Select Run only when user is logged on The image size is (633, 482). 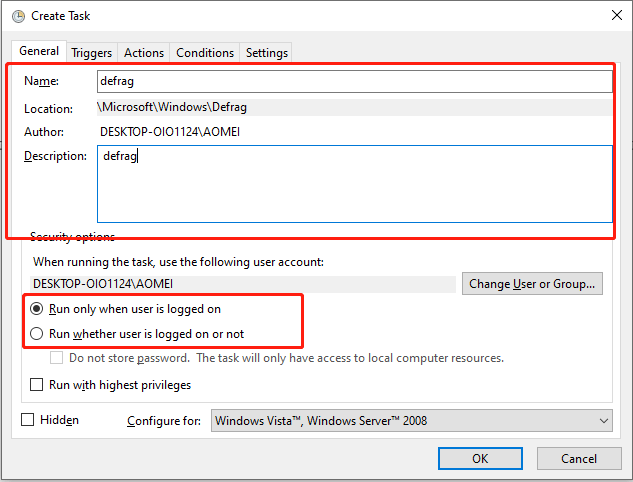pos(37,310)
